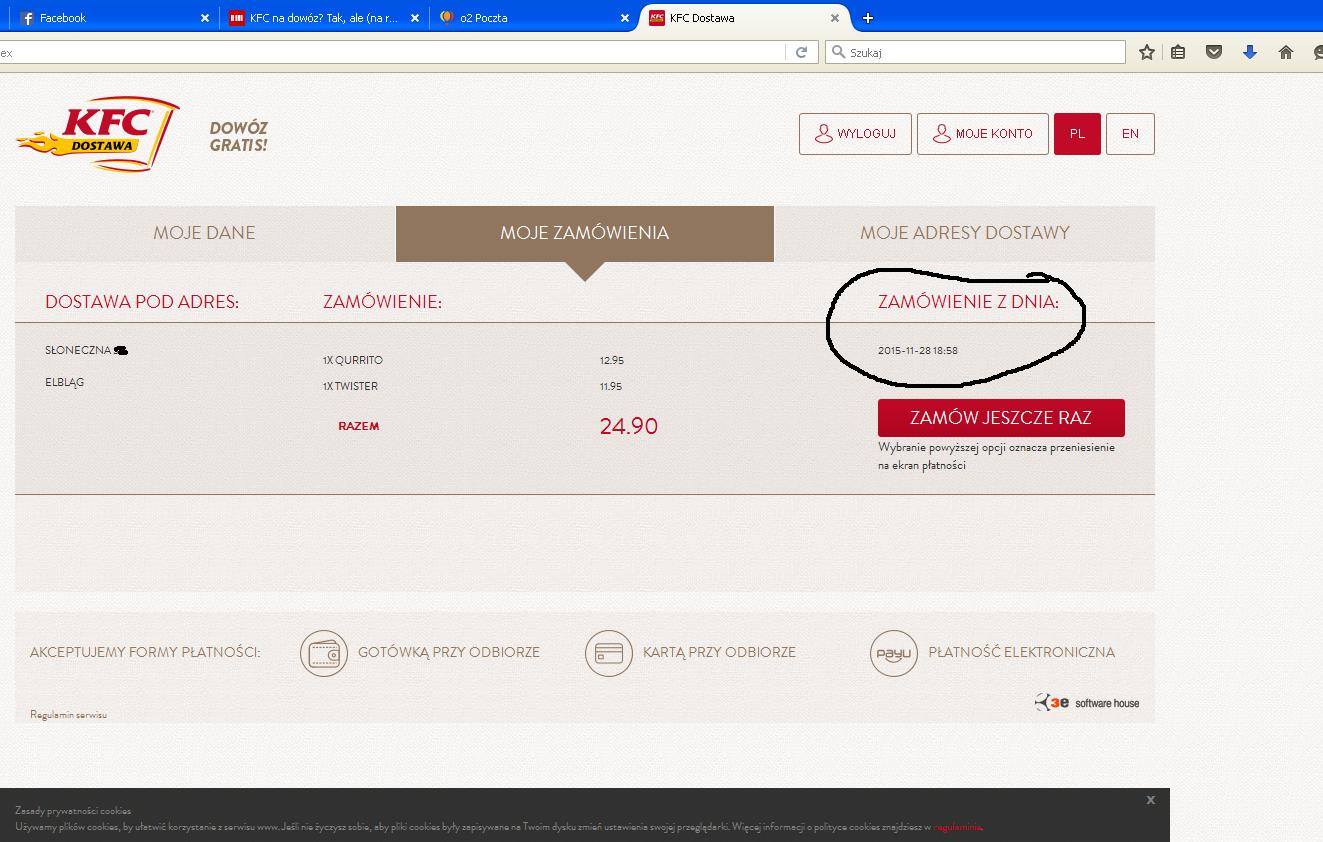Screen dimensions: 1323x842
Task: Bookmark this page with the star icon
Action: pos(1147,52)
